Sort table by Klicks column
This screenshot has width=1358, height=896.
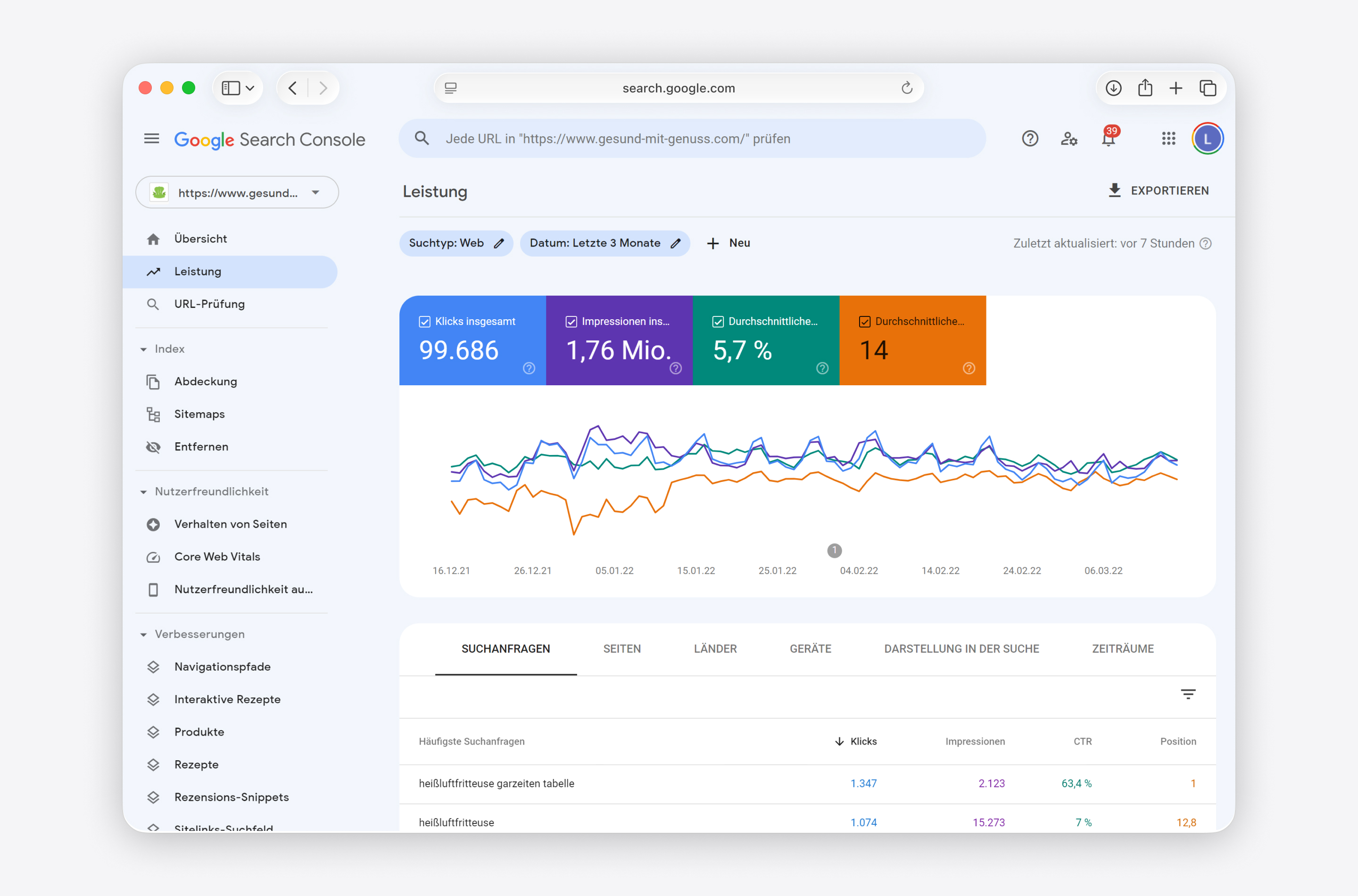[x=855, y=742]
